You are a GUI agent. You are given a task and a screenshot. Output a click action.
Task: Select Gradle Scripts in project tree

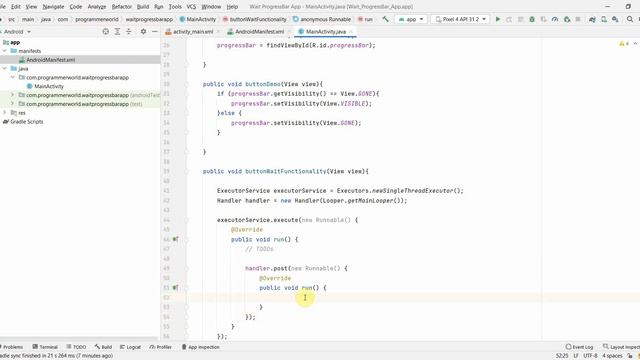click(27, 122)
